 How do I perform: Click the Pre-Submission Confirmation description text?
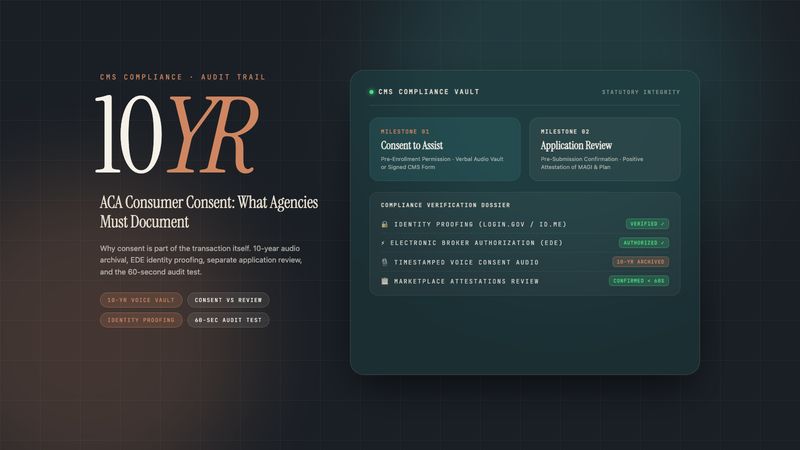pos(592,163)
